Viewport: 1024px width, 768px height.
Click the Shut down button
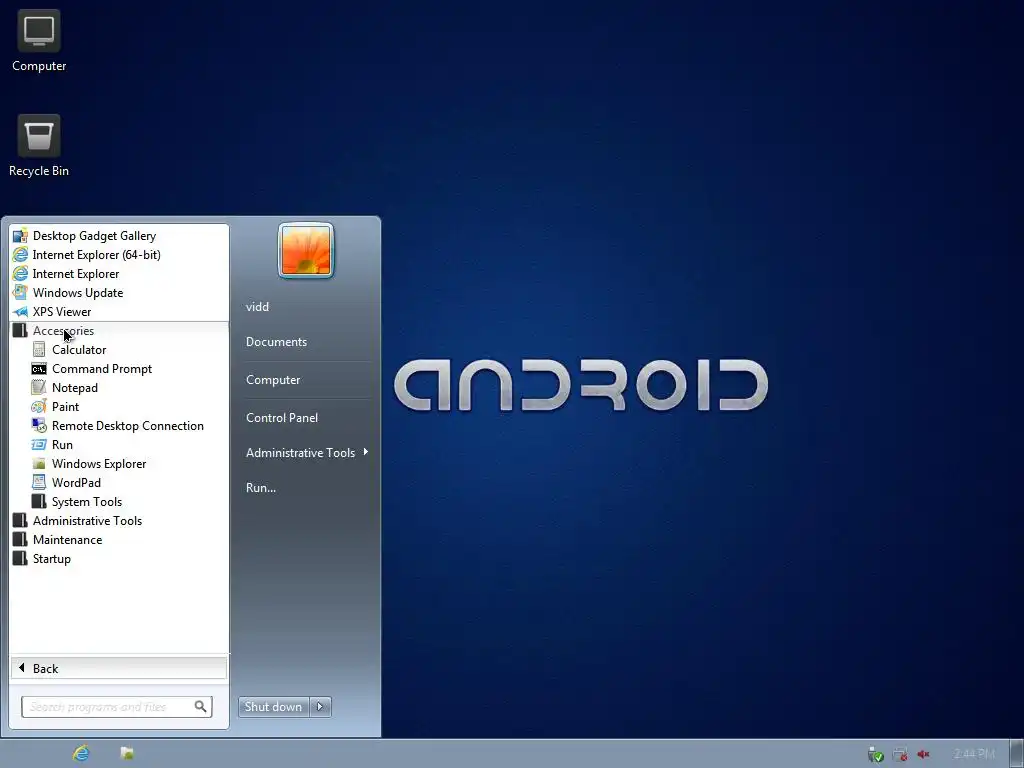click(274, 707)
